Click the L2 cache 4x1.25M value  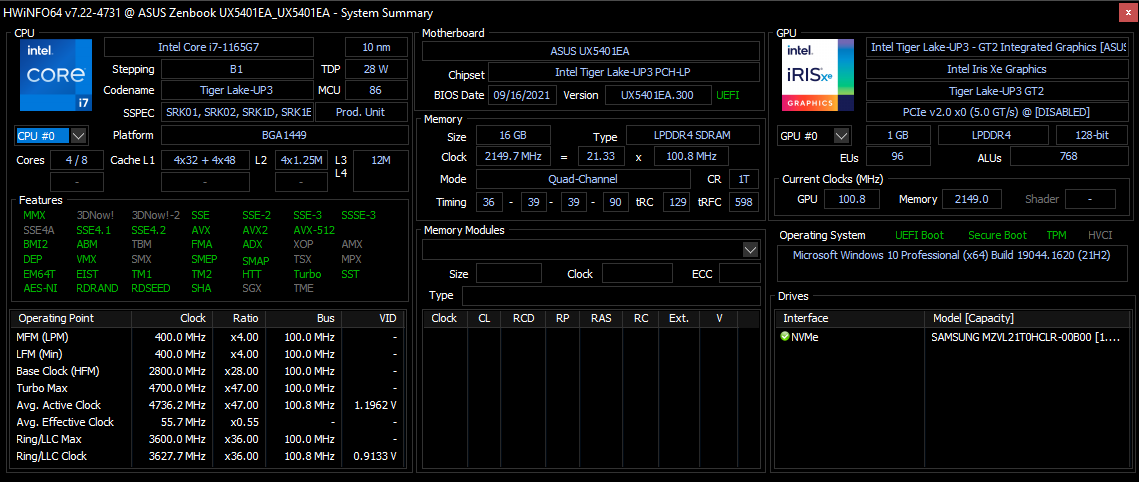tap(301, 160)
